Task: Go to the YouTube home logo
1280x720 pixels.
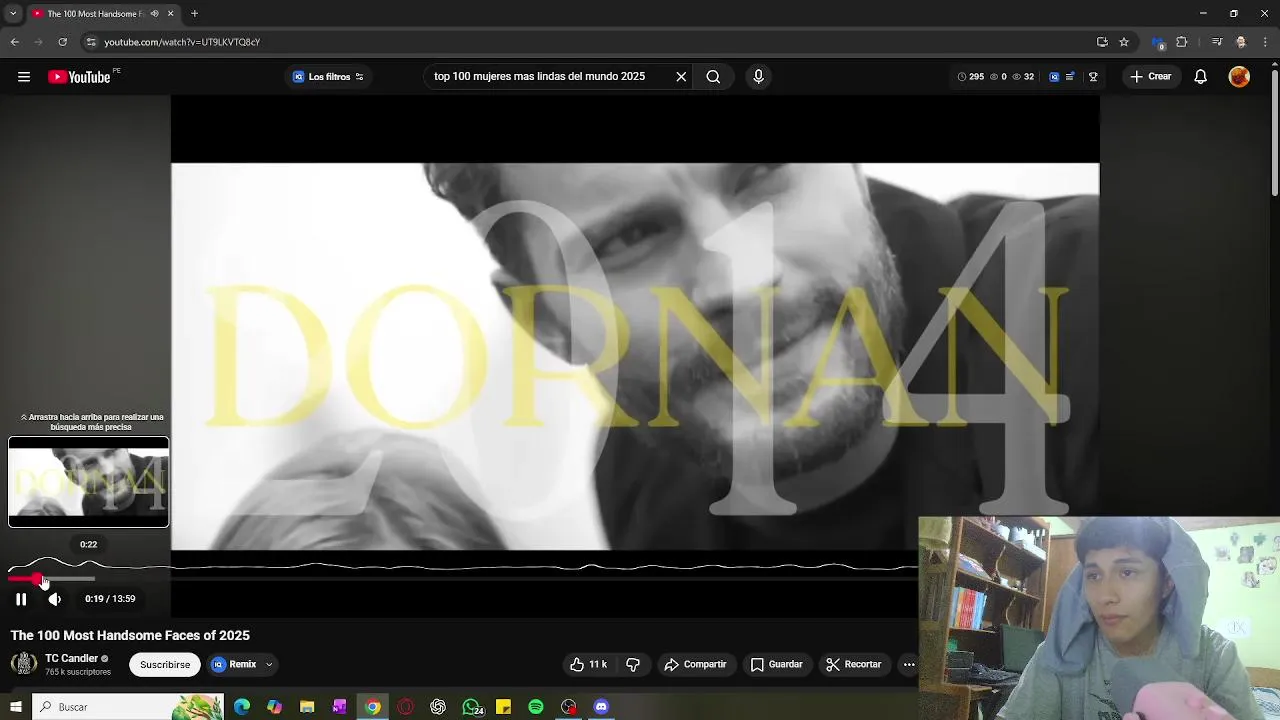Action: 79,77
